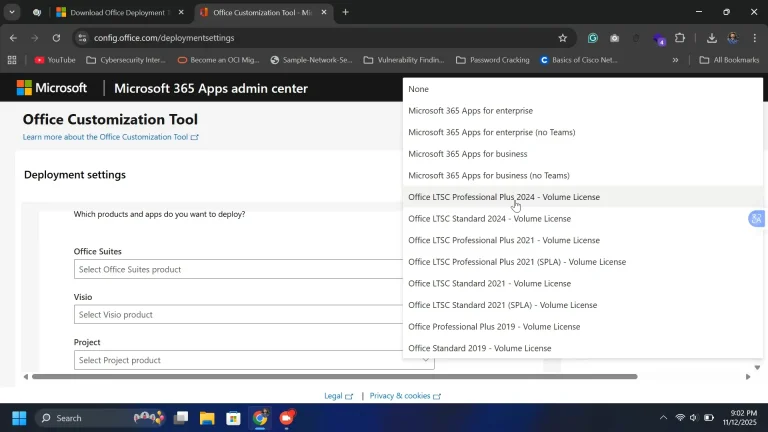Open Vulnerability Findin... bookmark folder
Image resolution: width=768 pixels, height=432 pixels.
click(x=404, y=60)
